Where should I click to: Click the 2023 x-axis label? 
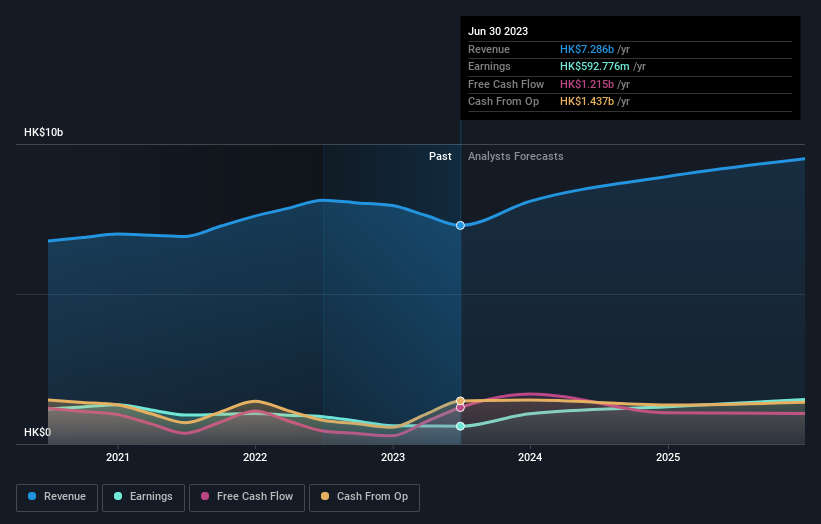click(x=393, y=458)
